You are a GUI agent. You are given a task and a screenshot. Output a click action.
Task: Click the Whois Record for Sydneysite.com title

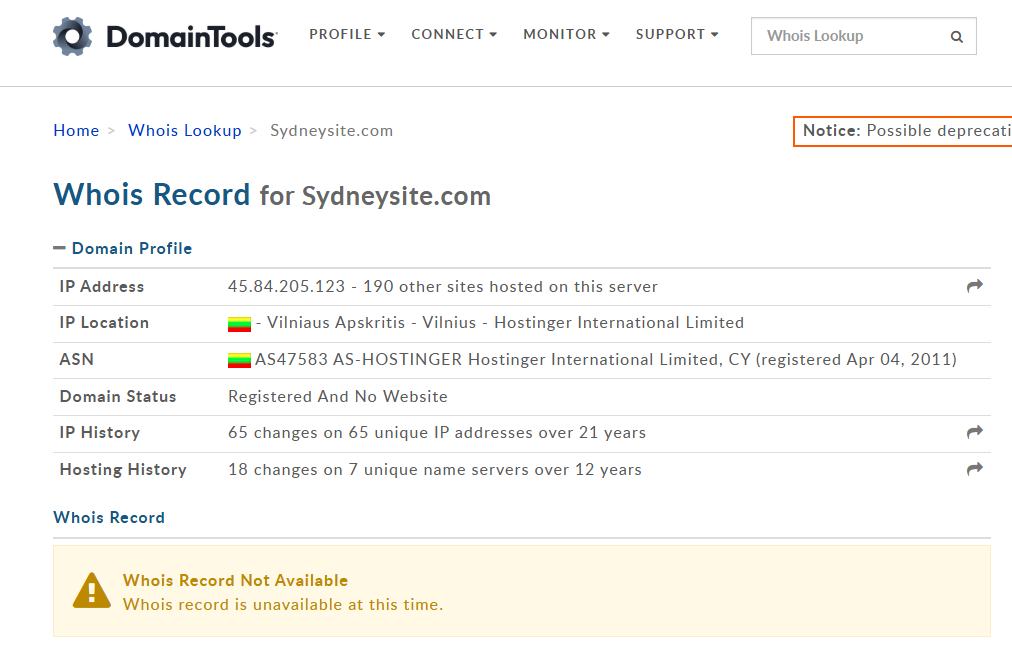coord(272,195)
